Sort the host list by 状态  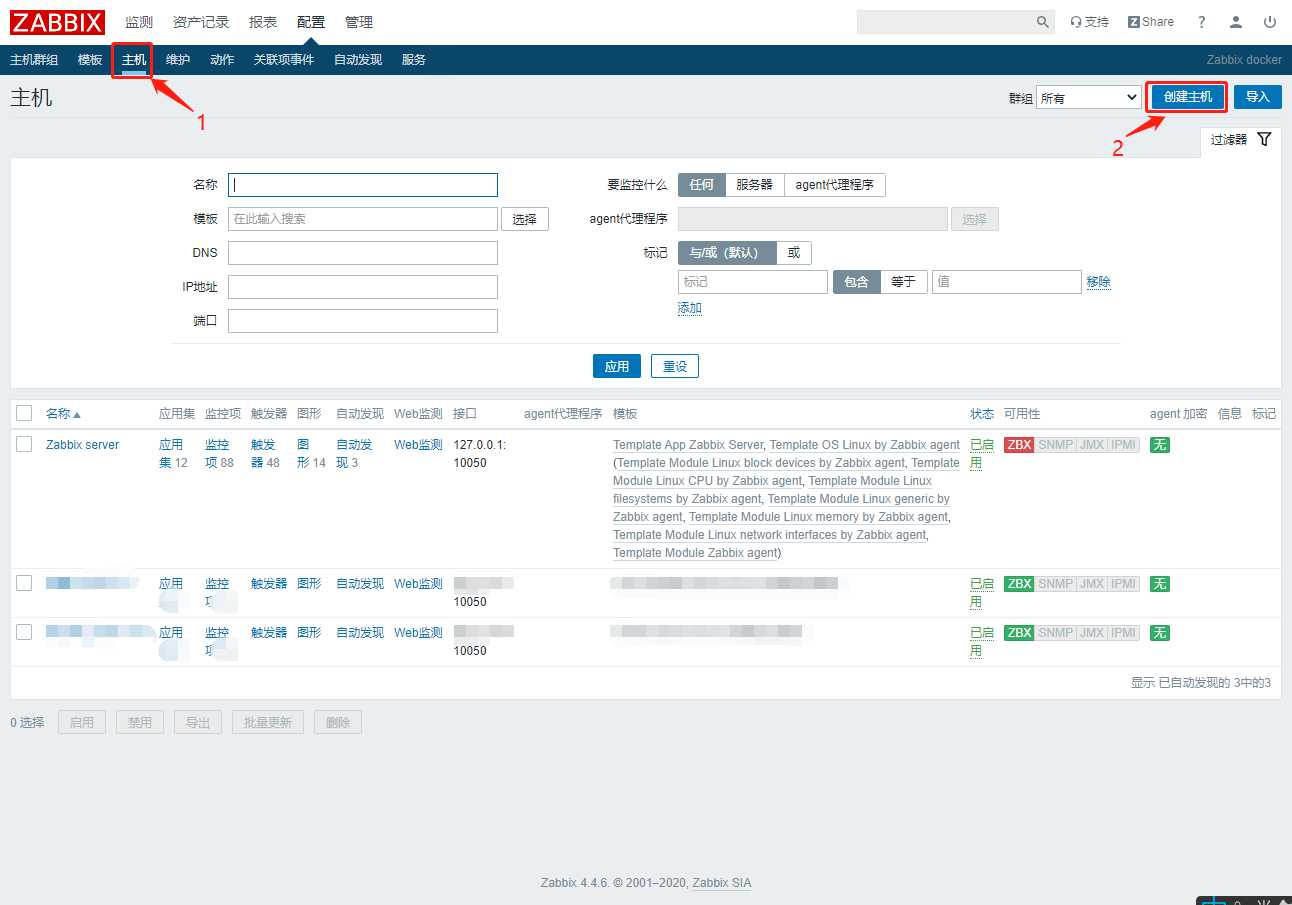(x=982, y=414)
